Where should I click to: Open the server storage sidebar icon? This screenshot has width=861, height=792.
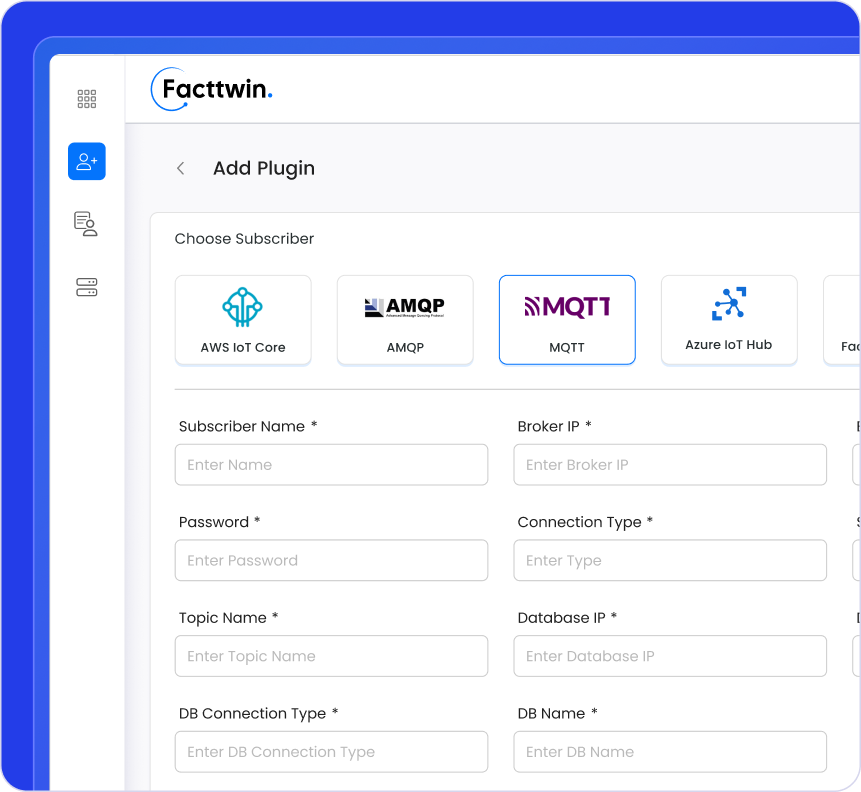pos(87,287)
